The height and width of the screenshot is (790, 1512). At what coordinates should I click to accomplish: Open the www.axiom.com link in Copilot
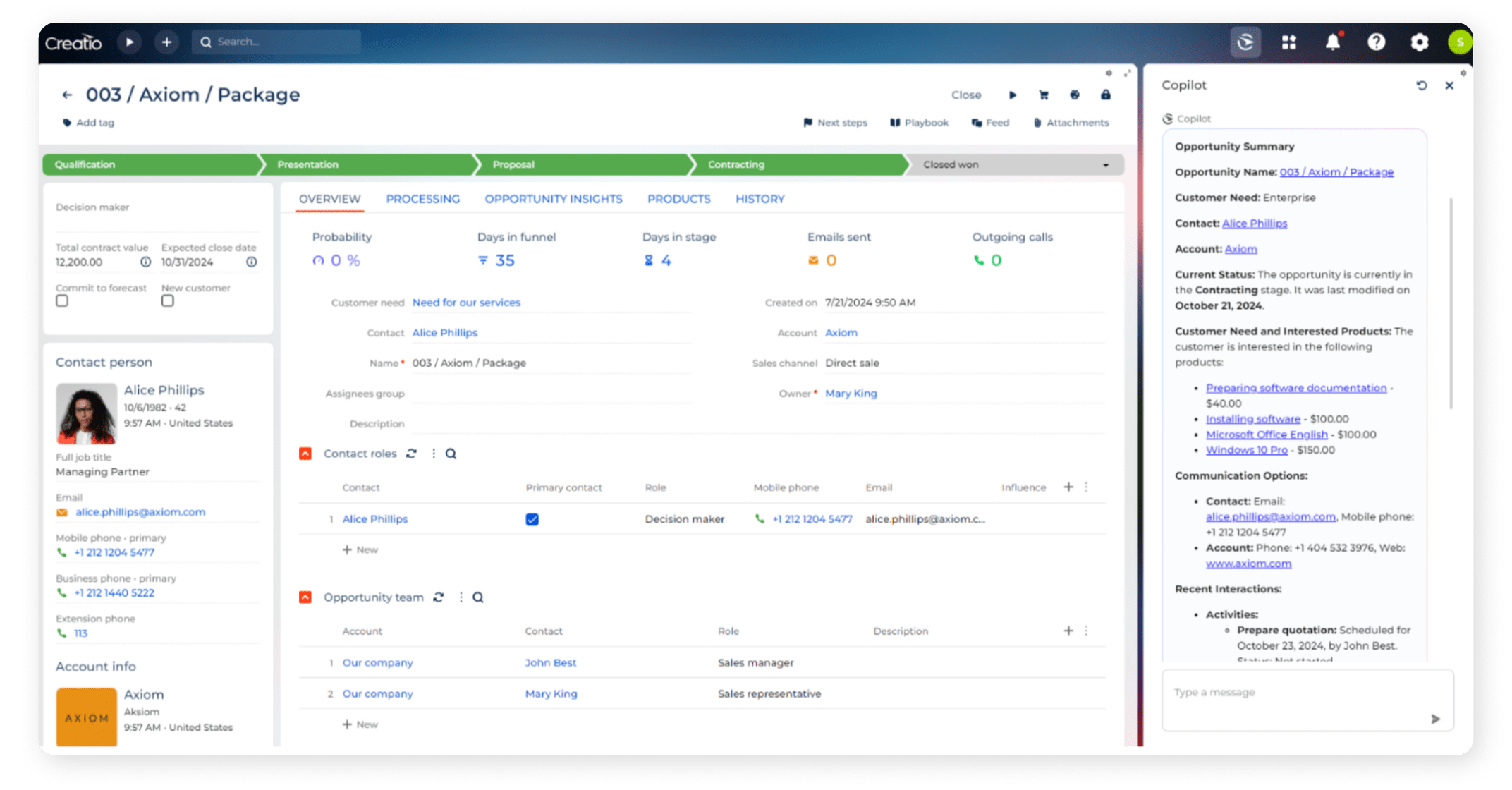pos(1248,564)
